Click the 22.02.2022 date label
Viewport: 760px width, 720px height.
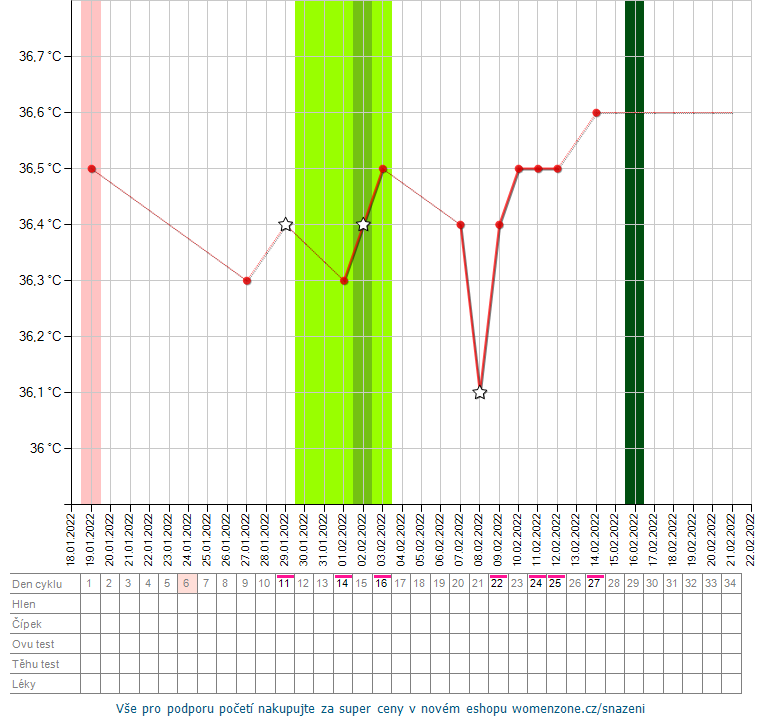point(751,540)
